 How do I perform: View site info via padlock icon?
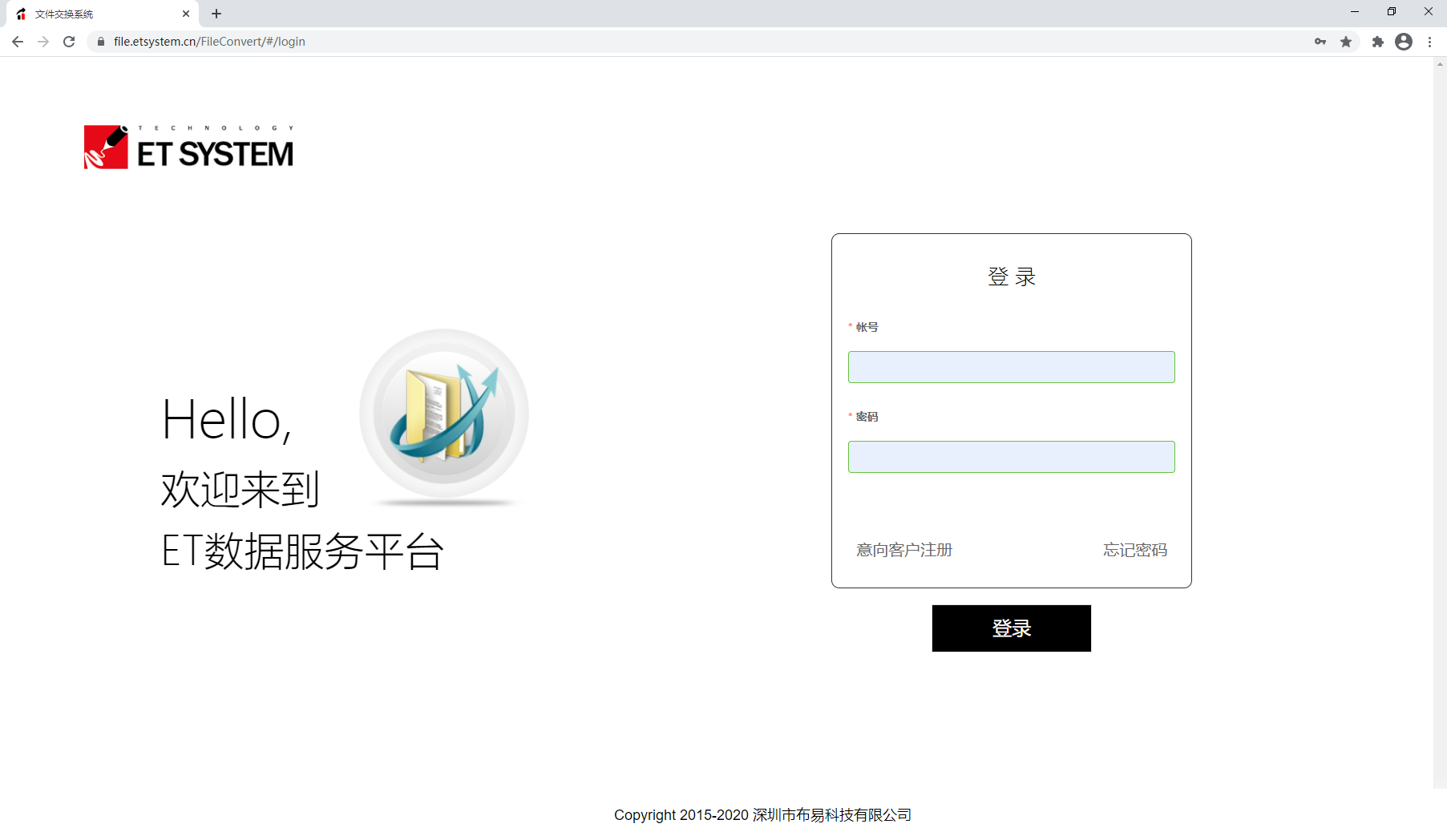pyautogui.click(x=101, y=42)
